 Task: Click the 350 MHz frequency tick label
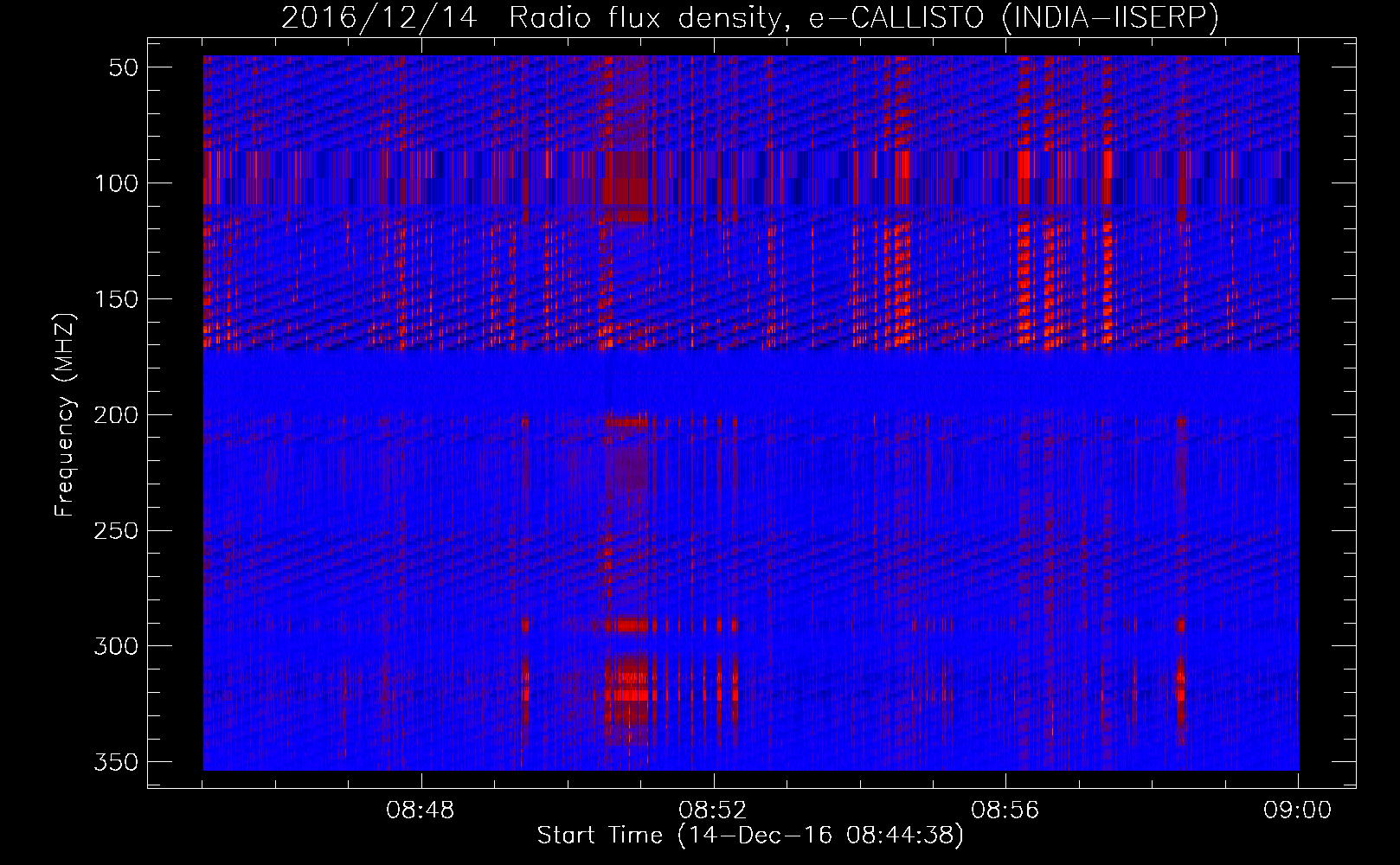pyautogui.click(x=116, y=762)
